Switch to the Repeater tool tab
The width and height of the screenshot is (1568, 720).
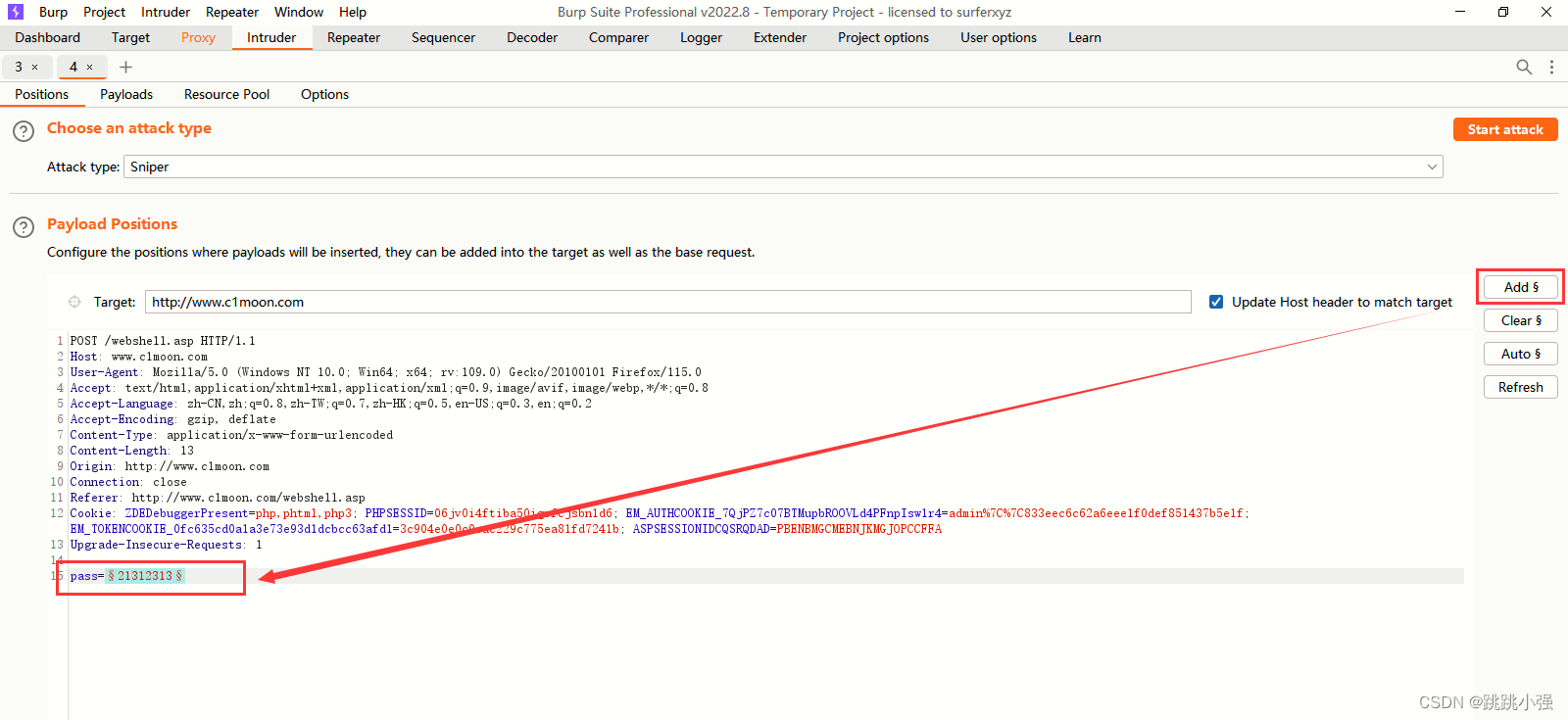tap(354, 37)
